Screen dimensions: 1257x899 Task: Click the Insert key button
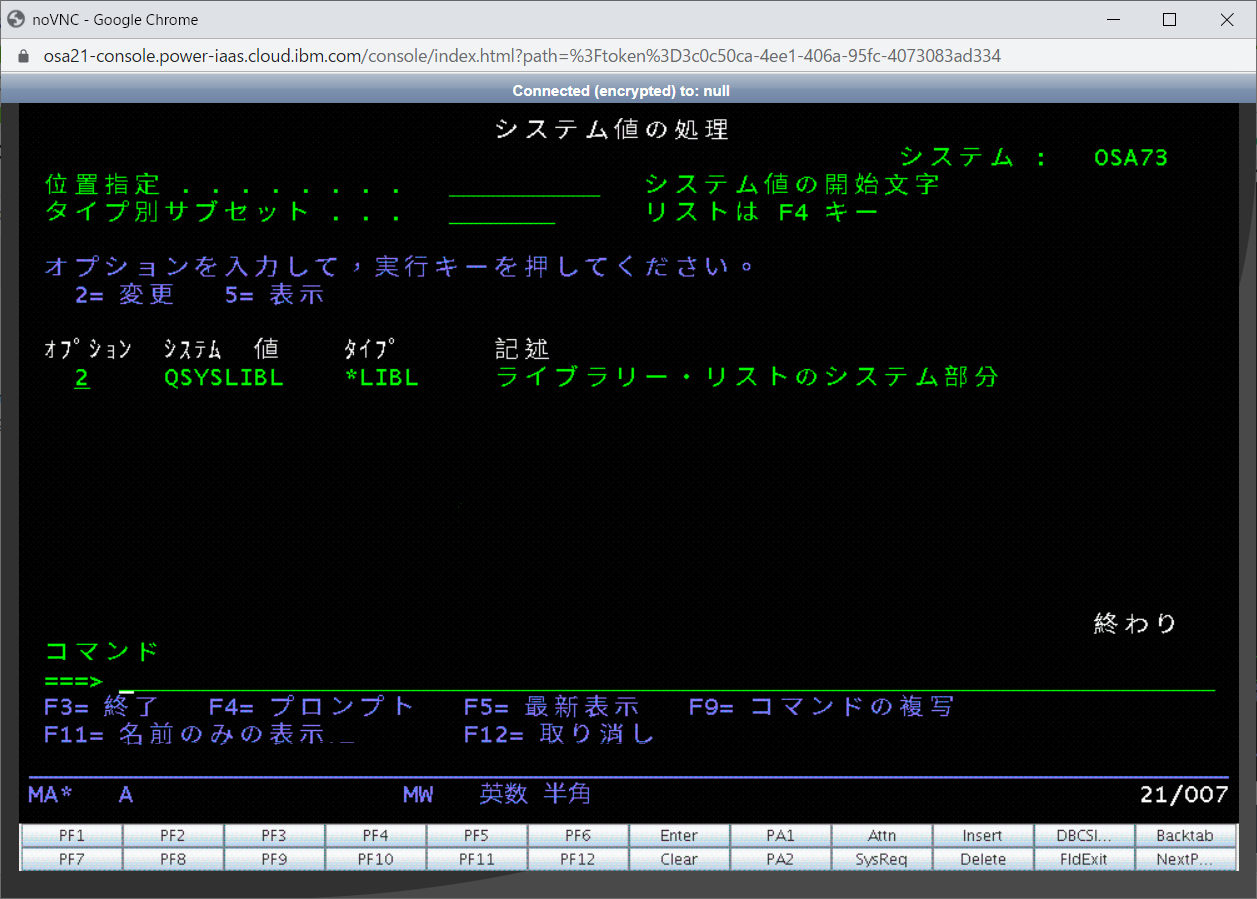[x=983, y=835]
